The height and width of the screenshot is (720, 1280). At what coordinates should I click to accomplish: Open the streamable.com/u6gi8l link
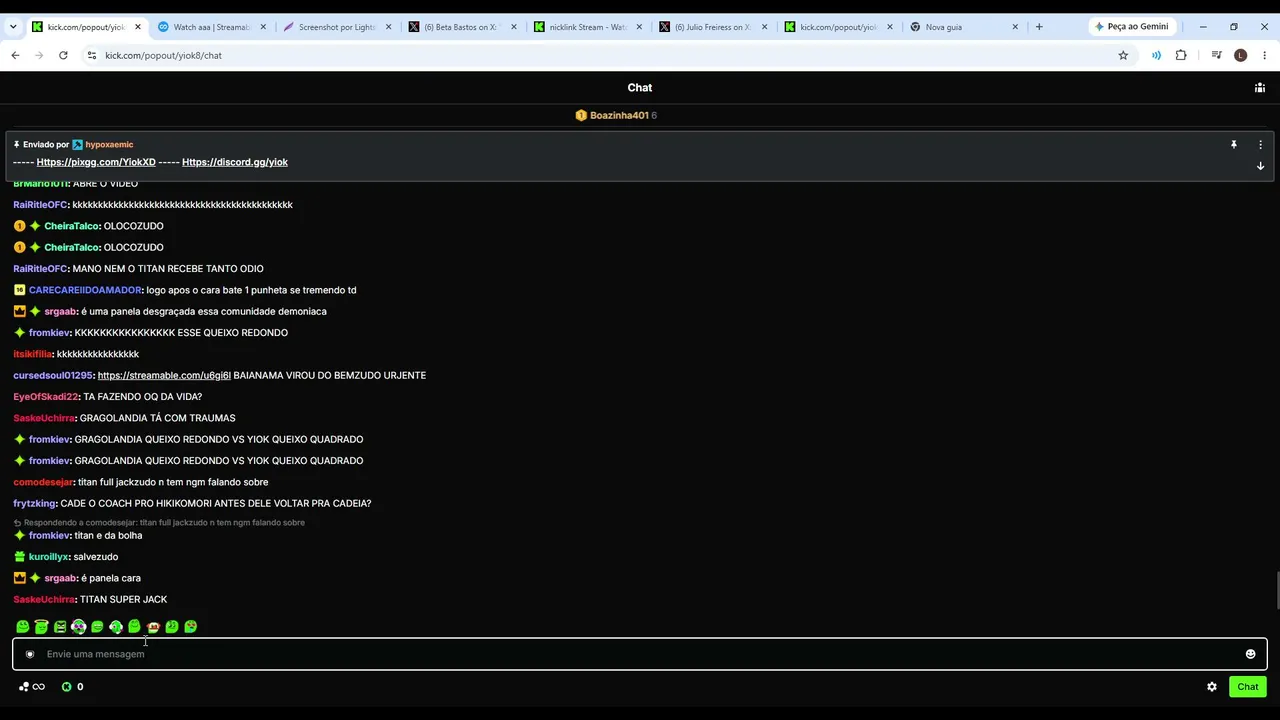pos(164,375)
